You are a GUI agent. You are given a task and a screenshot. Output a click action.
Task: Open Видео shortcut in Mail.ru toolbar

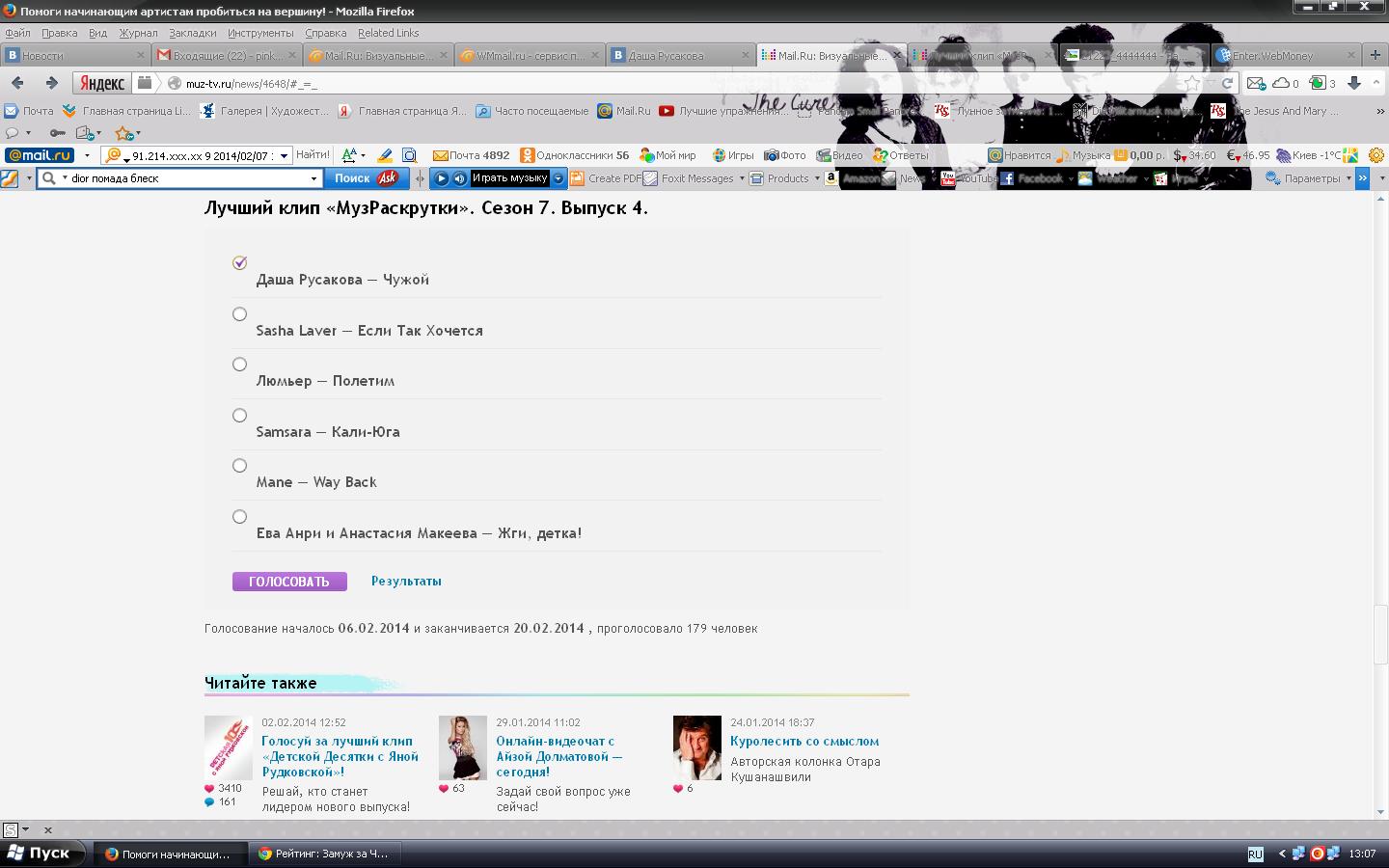click(839, 154)
